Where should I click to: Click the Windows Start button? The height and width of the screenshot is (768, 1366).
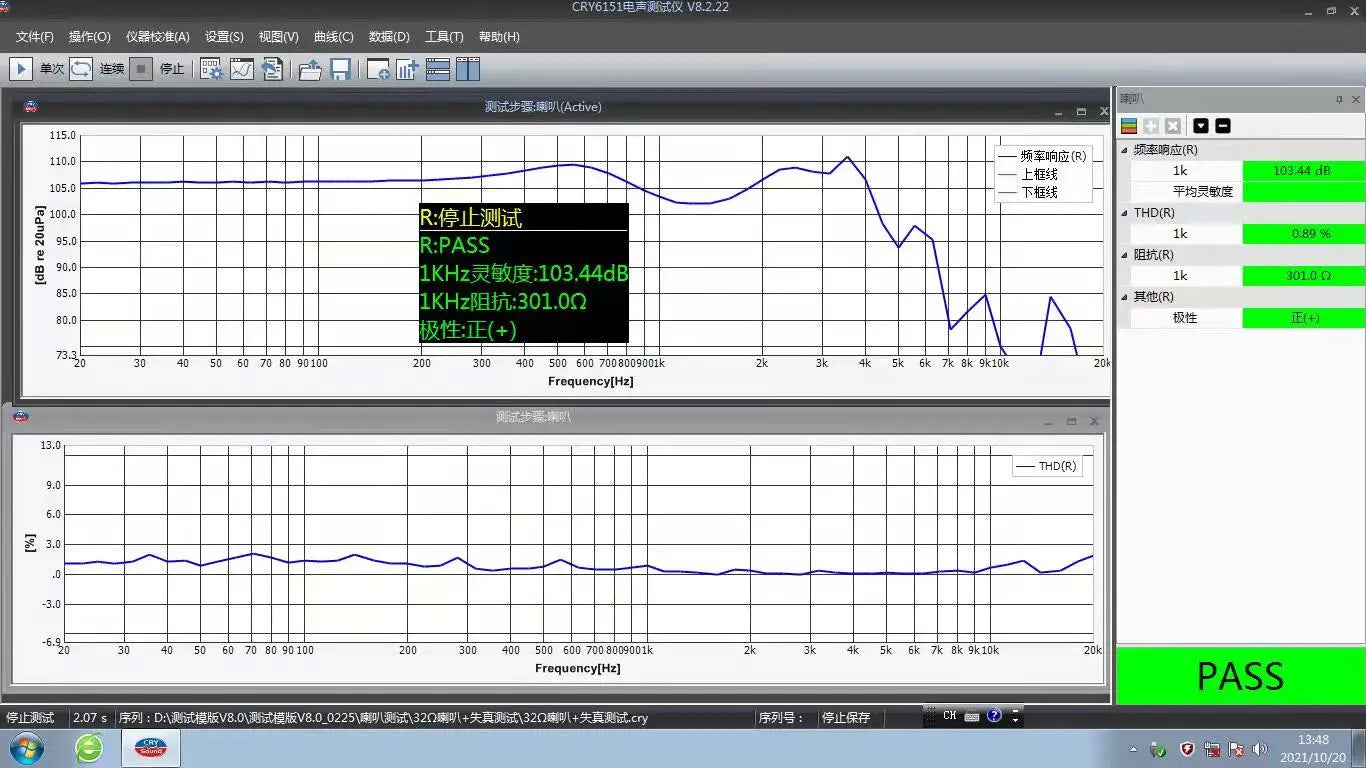point(26,748)
